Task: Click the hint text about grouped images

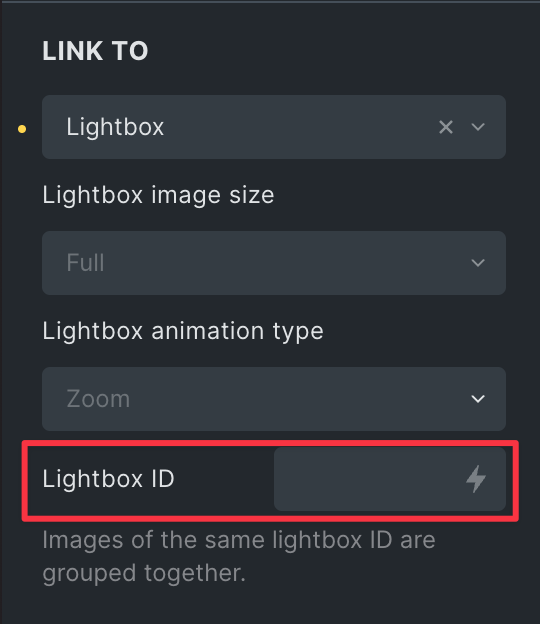Action: [x=239, y=556]
